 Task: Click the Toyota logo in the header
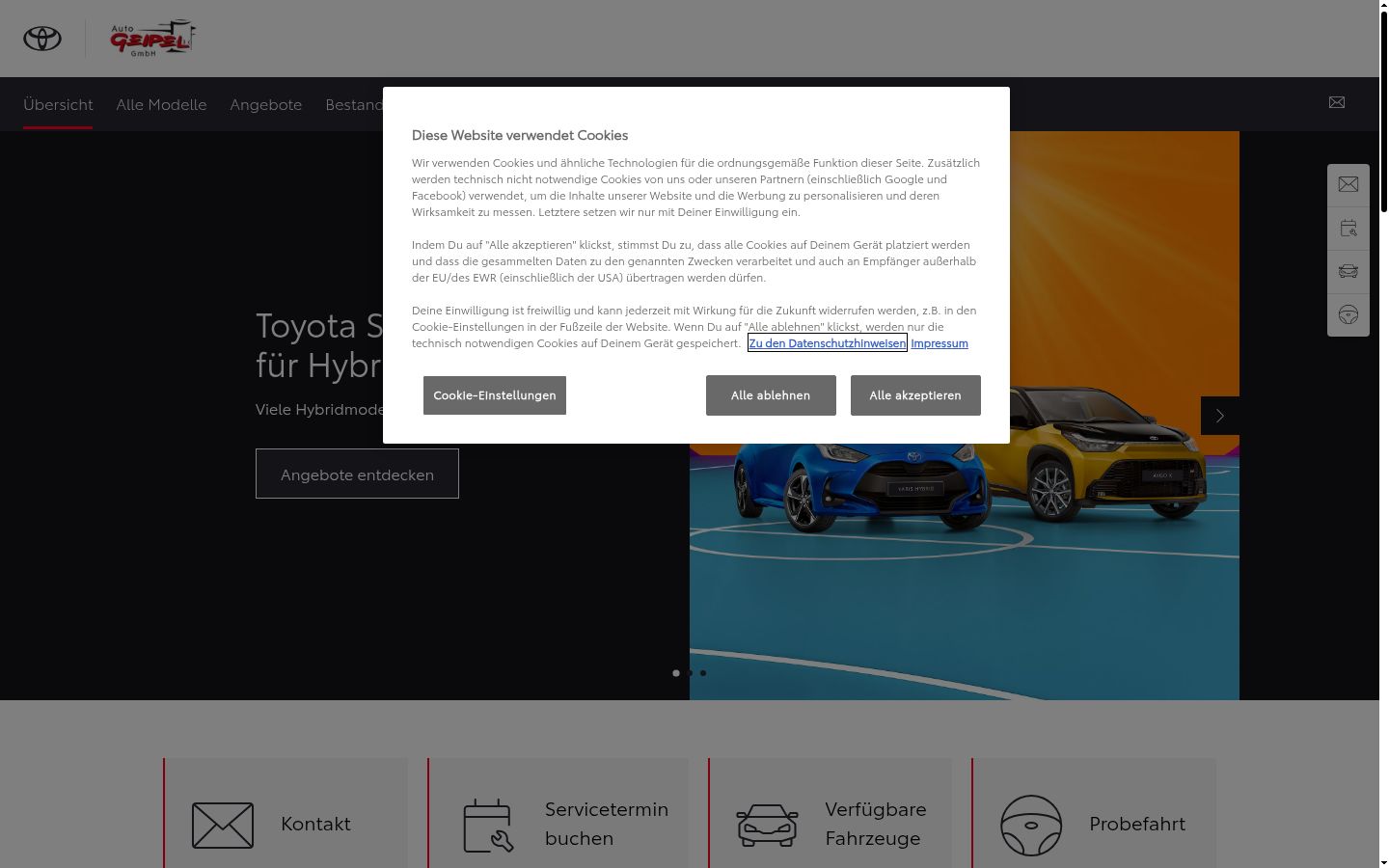(x=42, y=39)
